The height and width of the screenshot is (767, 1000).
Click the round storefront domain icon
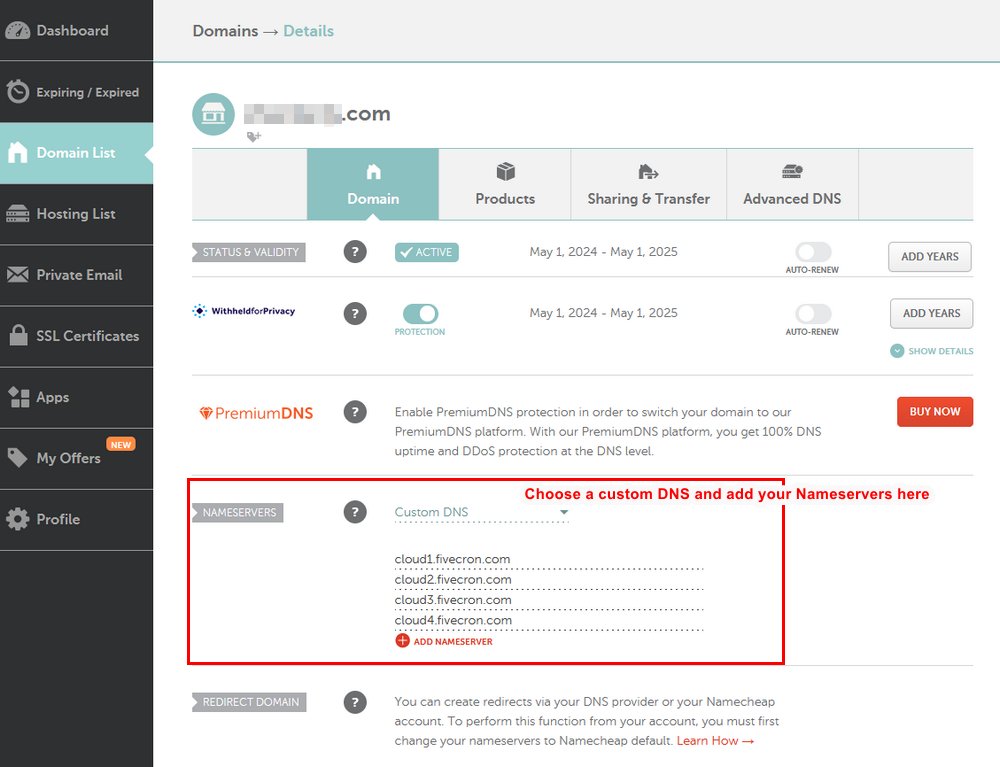pyautogui.click(x=214, y=114)
